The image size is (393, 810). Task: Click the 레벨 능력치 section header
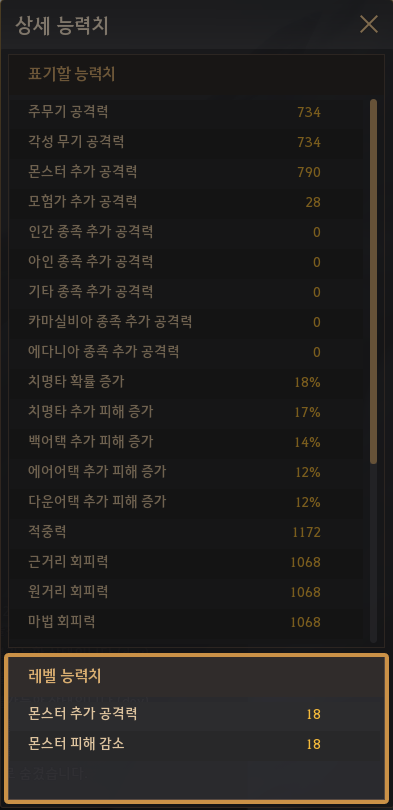tap(65, 676)
